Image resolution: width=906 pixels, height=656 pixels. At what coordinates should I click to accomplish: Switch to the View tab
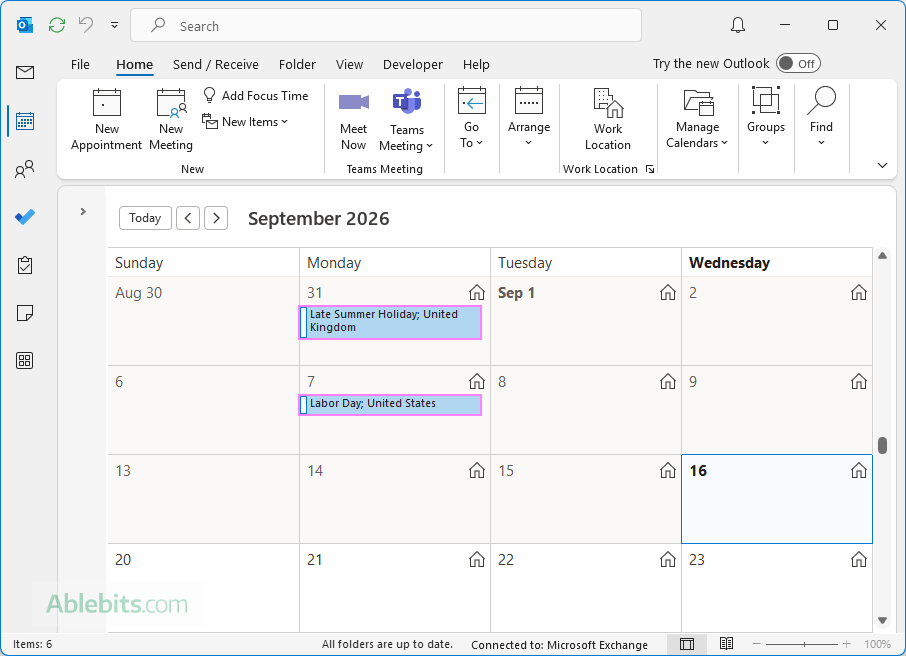pyautogui.click(x=350, y=64)
